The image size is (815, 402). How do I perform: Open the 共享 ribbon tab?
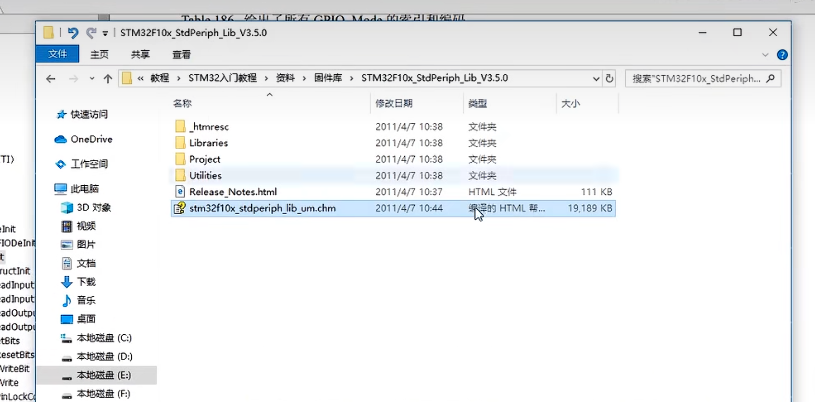pyautogui.click(x=140, y=54)
